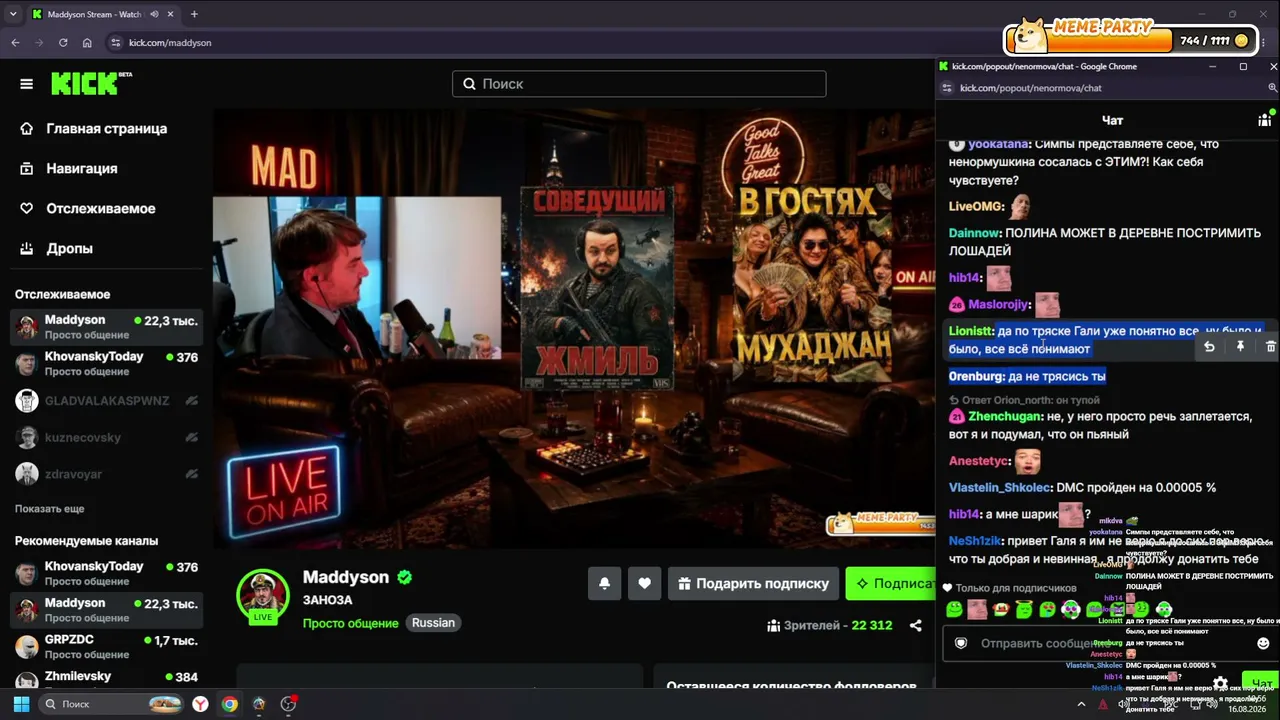The height and width of the screenshot is (720, 1280).
Task: Follow Maddyson with the heart button
Action: click(x=644, y=583)
